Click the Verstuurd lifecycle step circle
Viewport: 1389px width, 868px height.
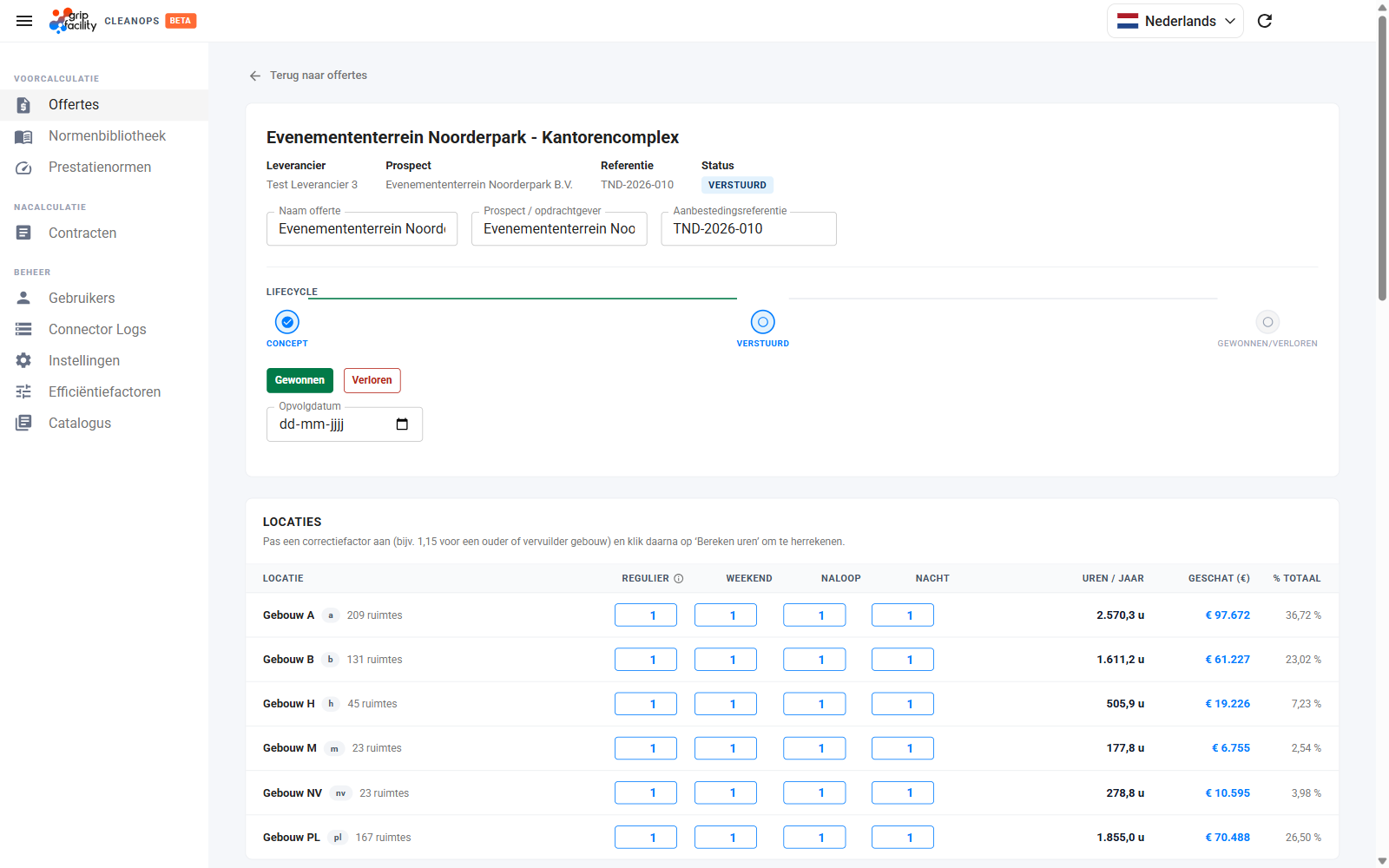coord(763,322)
